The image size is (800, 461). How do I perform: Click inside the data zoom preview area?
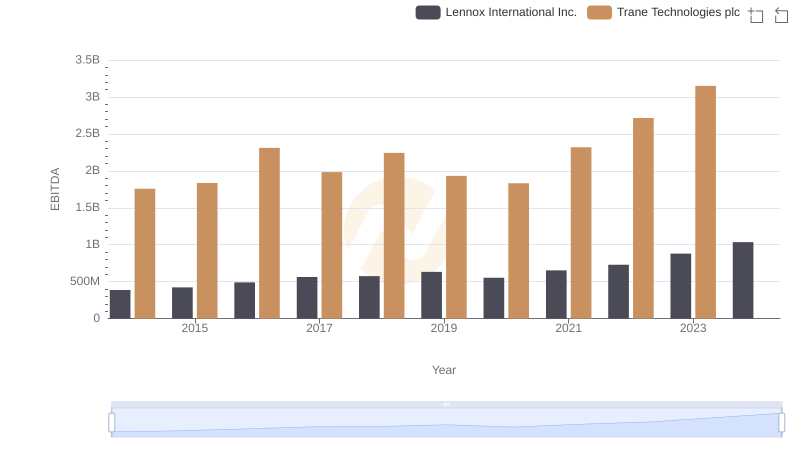[446, 423]
